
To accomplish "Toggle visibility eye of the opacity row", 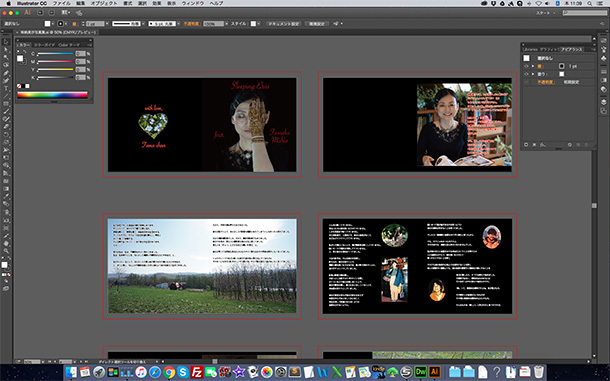I will click(526, 82).
